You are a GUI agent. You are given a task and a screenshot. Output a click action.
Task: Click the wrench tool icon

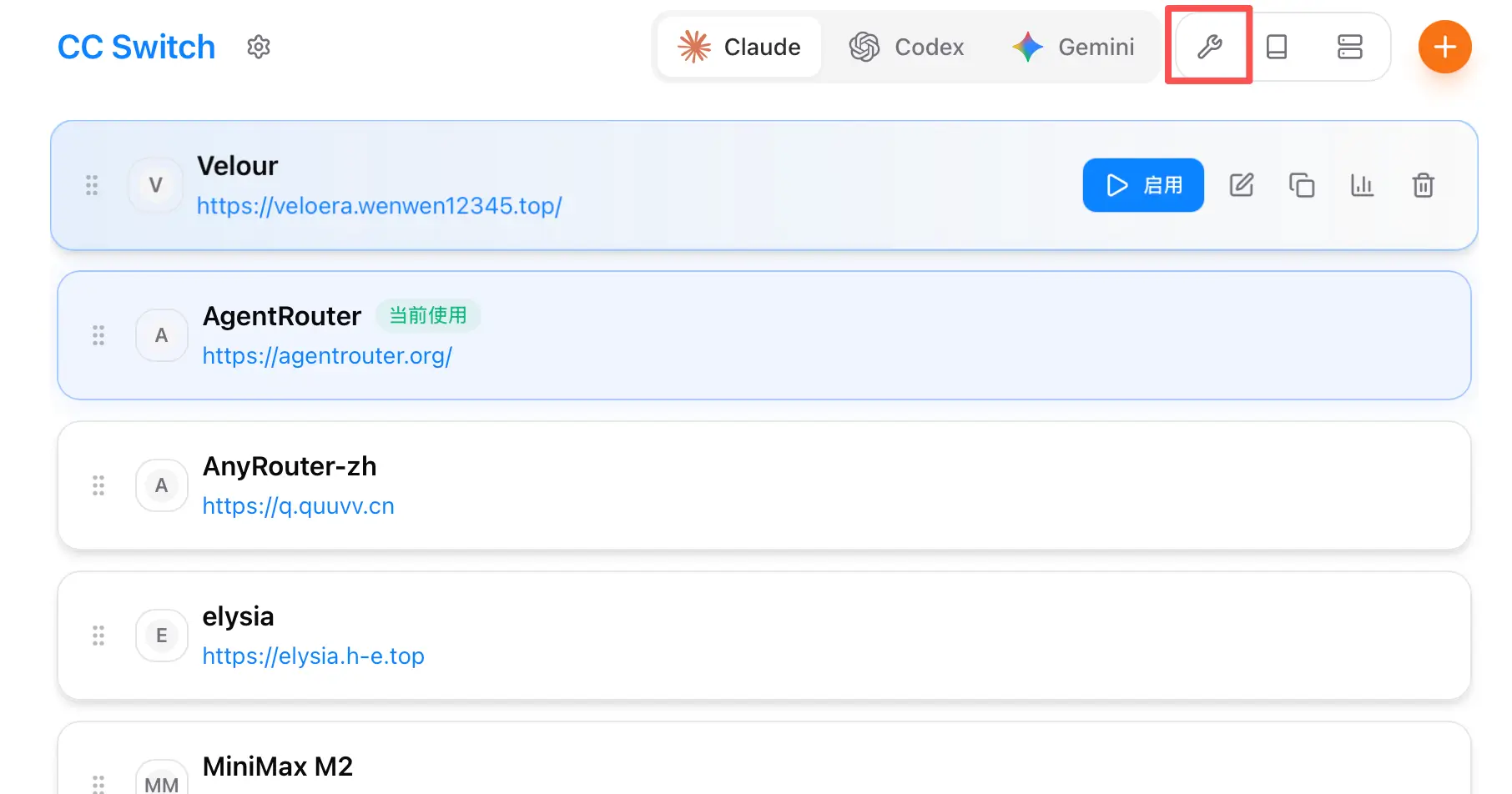pyautogui.click(x=1209, y=47)
